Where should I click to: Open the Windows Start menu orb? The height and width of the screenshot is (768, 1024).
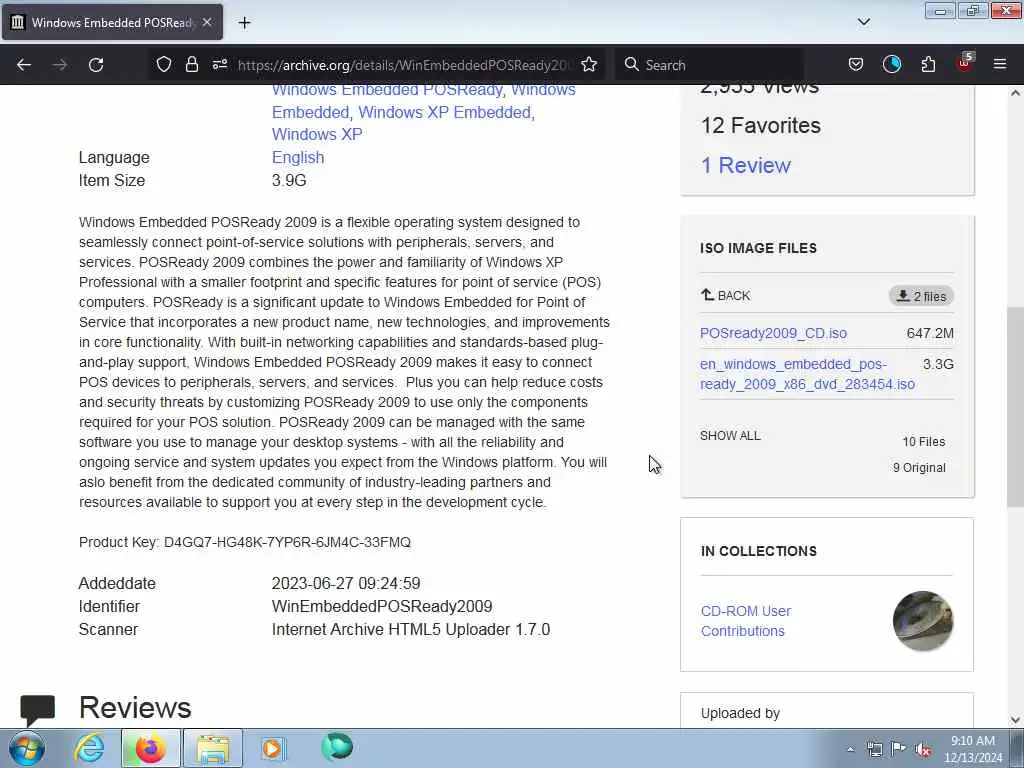coord(26,748)
